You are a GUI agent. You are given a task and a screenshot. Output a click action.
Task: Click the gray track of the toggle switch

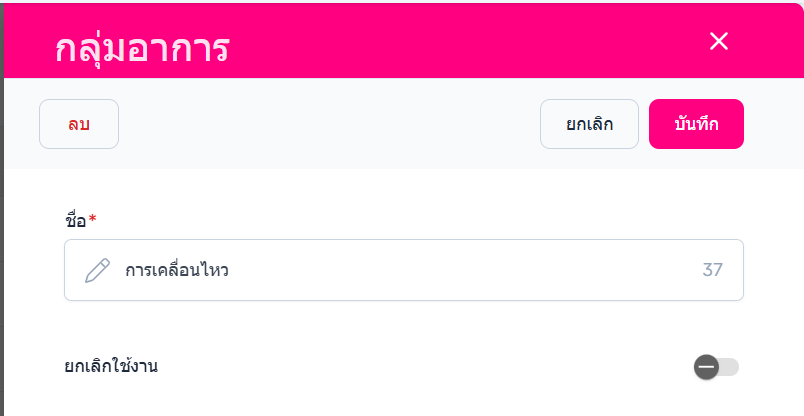pos(730,367)
